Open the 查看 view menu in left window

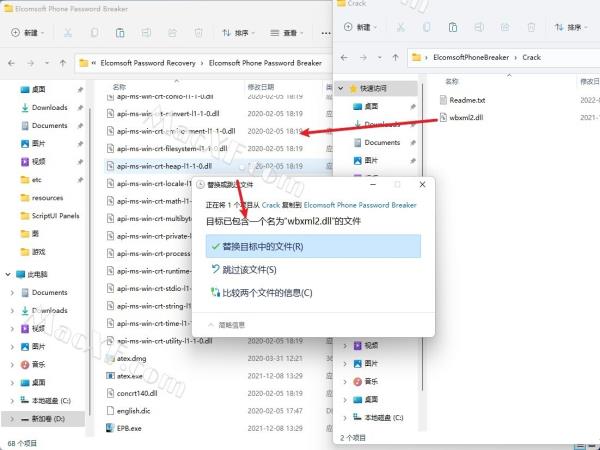coord(287,33)
